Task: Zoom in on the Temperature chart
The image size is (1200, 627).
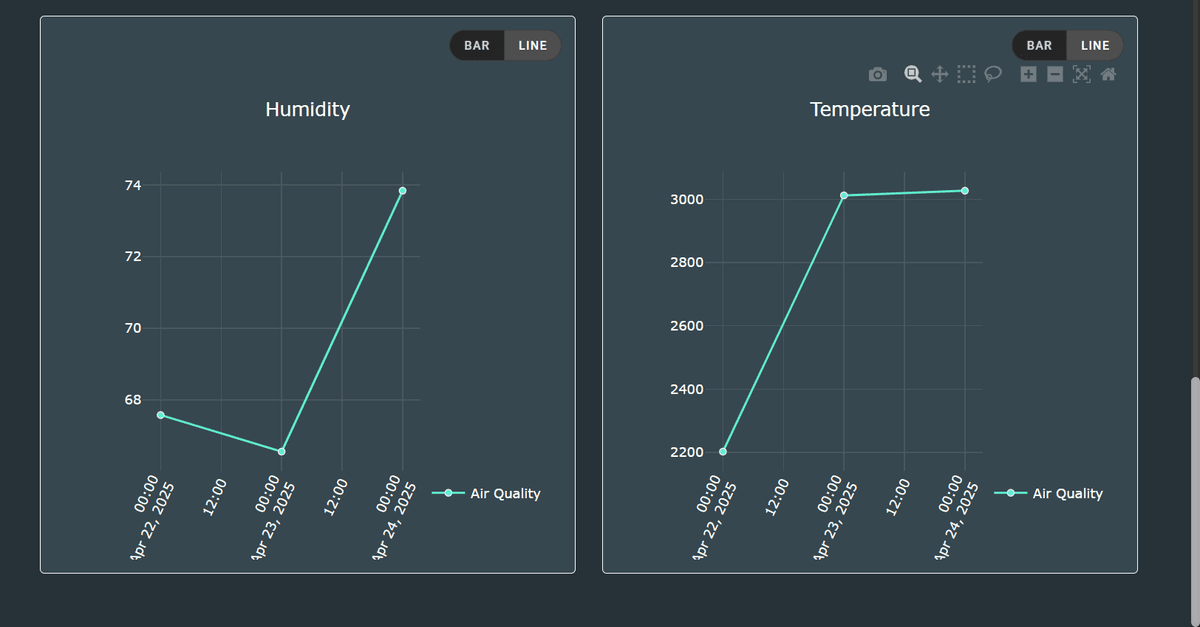Action: coord(1028,74)
